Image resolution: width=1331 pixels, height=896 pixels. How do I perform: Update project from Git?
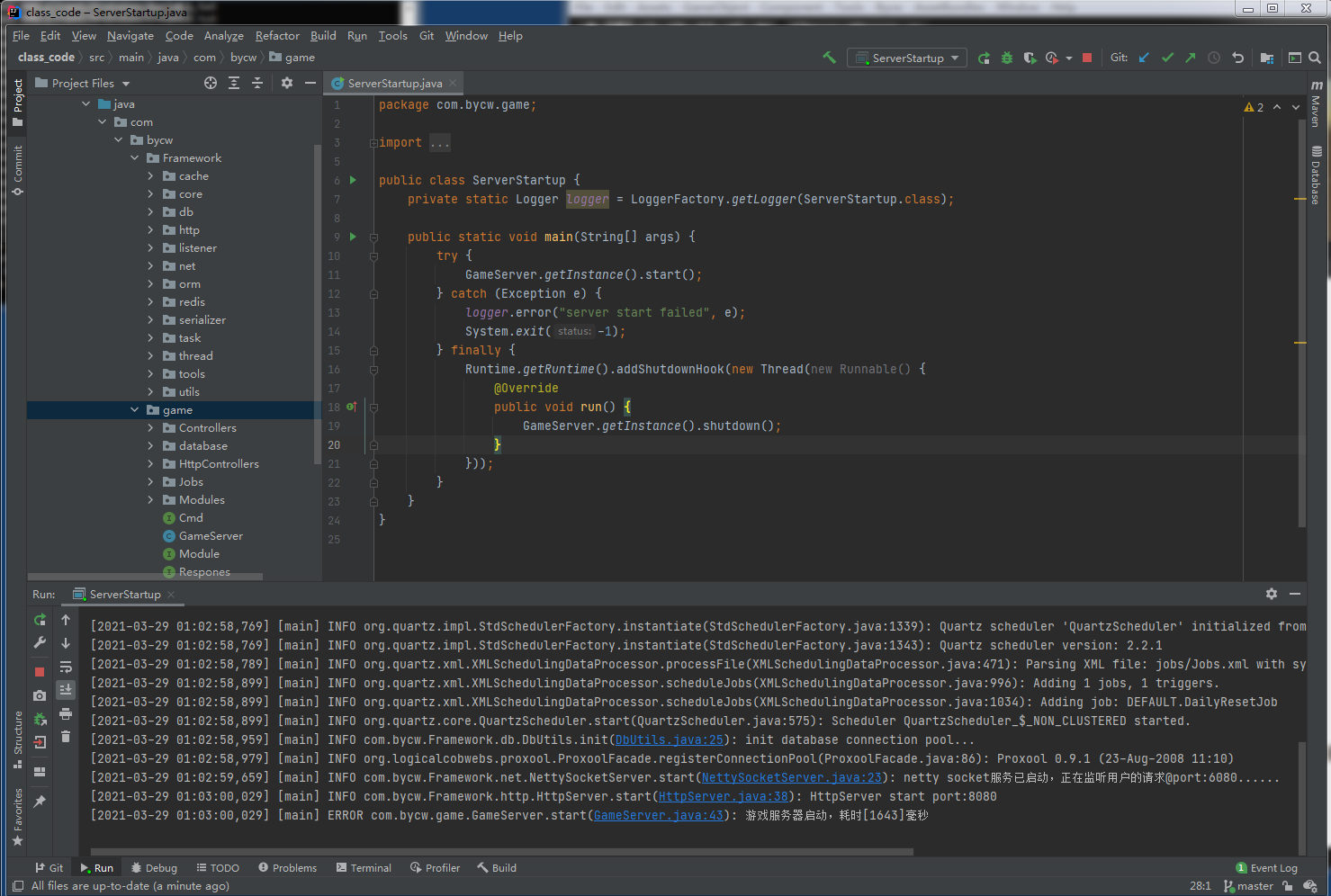coord(1144,58)
